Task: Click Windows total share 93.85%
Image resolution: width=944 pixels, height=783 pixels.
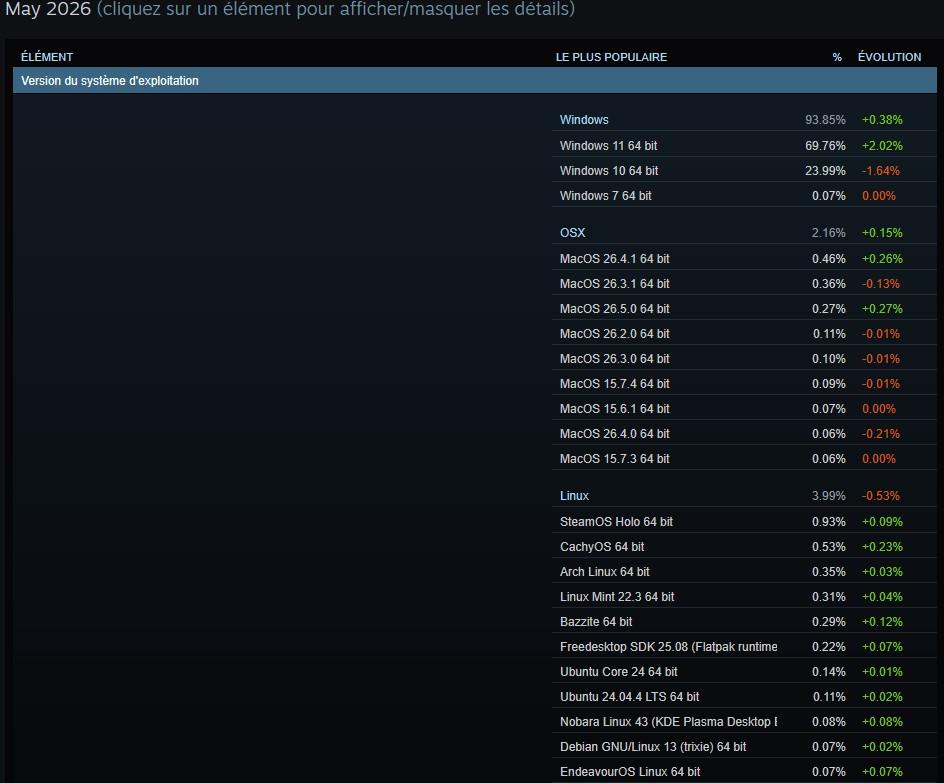Action: [x=825, y=120]
